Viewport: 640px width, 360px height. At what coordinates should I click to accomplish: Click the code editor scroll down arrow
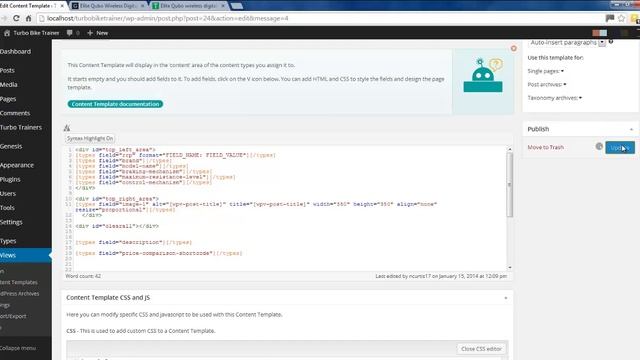pos(510,267)
